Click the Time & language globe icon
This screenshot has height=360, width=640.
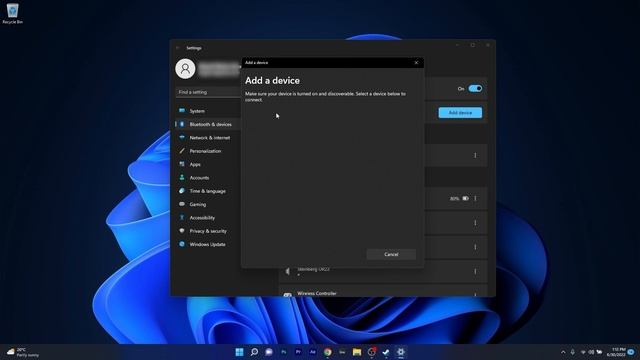pyautogui.click(x=182, y=191)
